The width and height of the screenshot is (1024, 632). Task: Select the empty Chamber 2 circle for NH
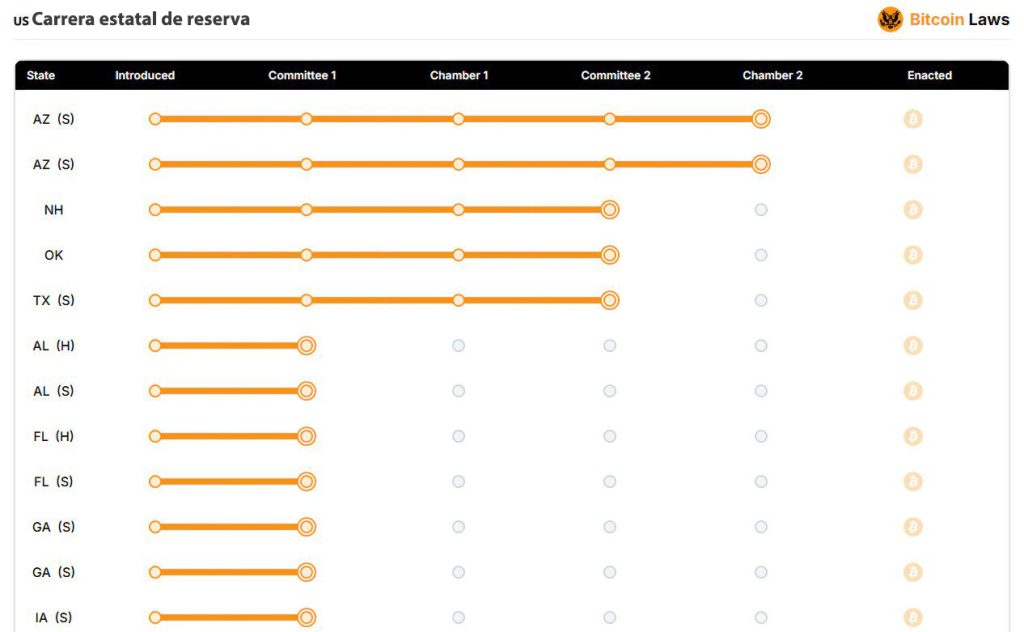pyautogui.click(x=761, y=210)
